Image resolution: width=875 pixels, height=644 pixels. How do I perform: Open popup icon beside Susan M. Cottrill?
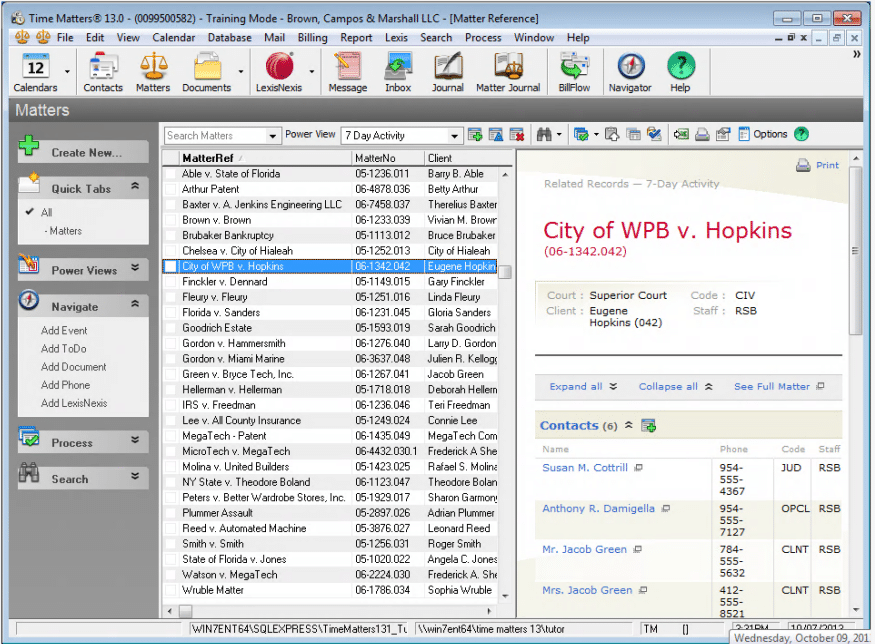pos(639,468)
